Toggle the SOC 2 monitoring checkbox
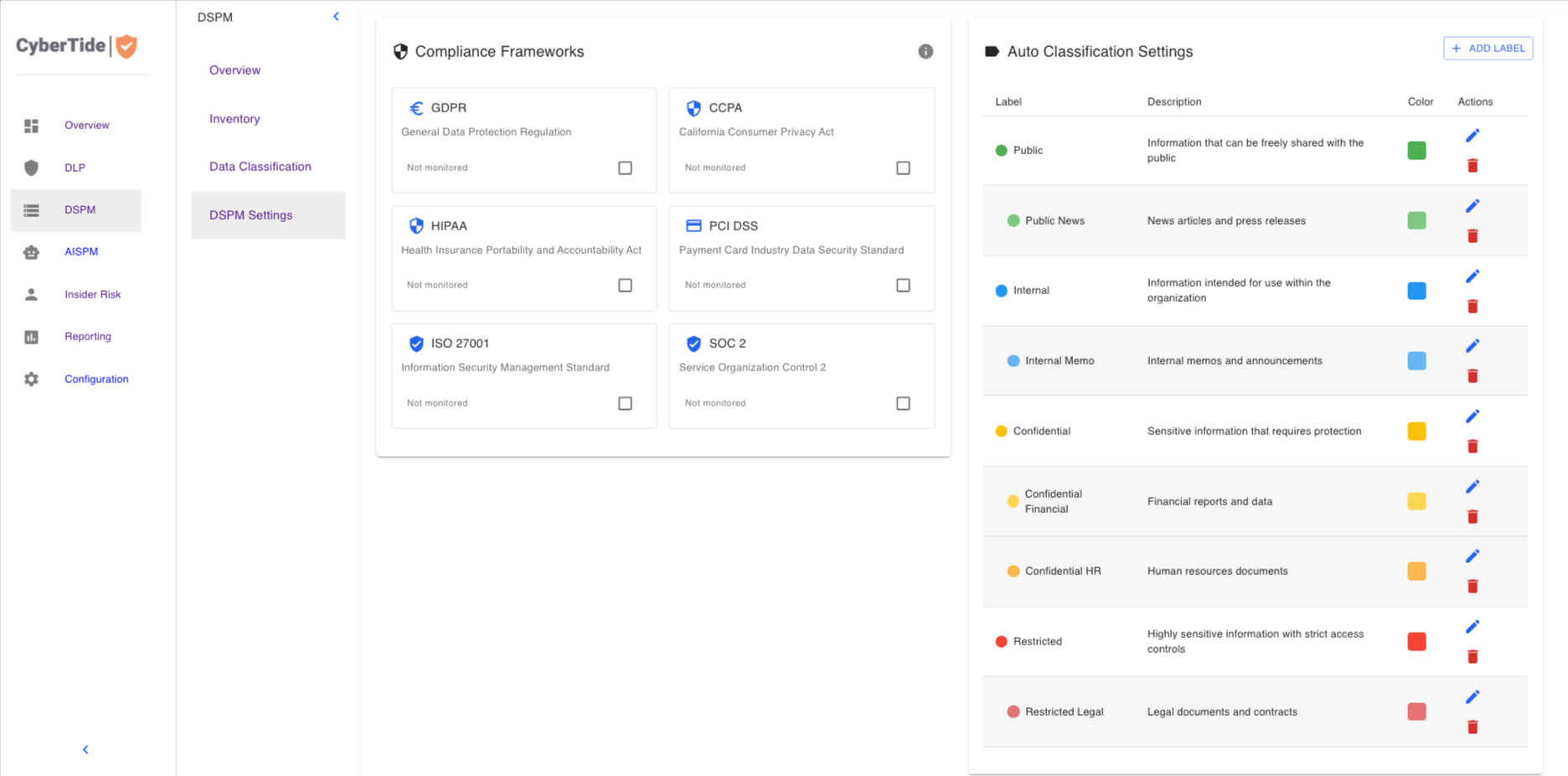The height and width of the screenshot is (776, 1568). (x=903, y=404)
